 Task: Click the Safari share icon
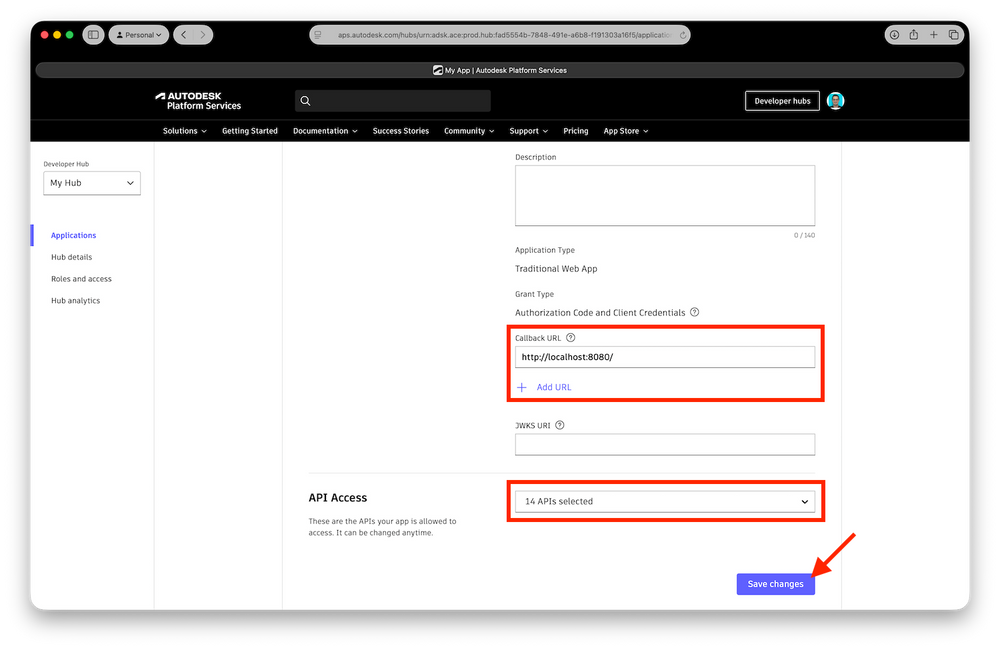coord(914,35)
